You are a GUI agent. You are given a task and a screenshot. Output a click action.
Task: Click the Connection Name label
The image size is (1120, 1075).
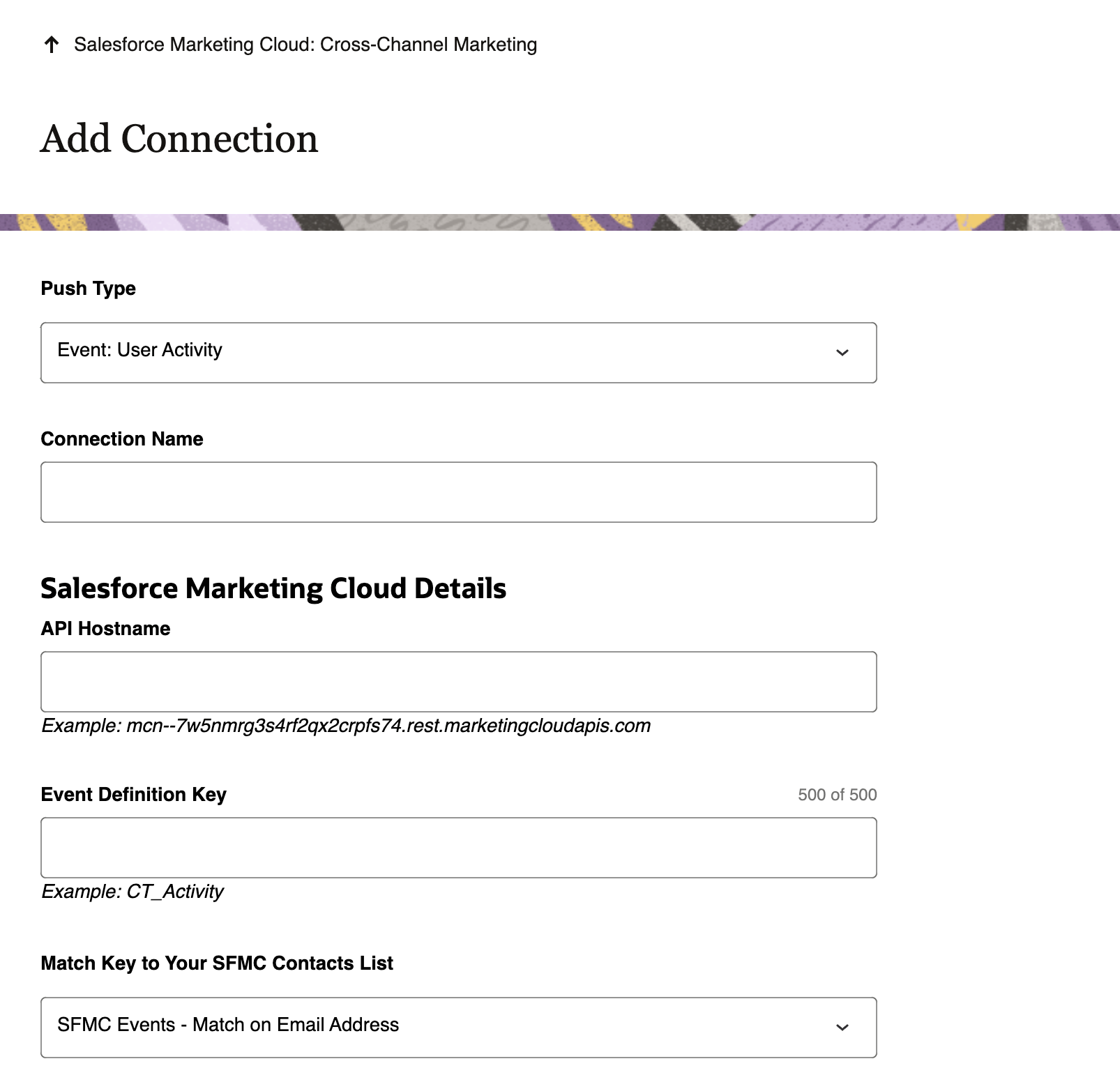[122, 439]
